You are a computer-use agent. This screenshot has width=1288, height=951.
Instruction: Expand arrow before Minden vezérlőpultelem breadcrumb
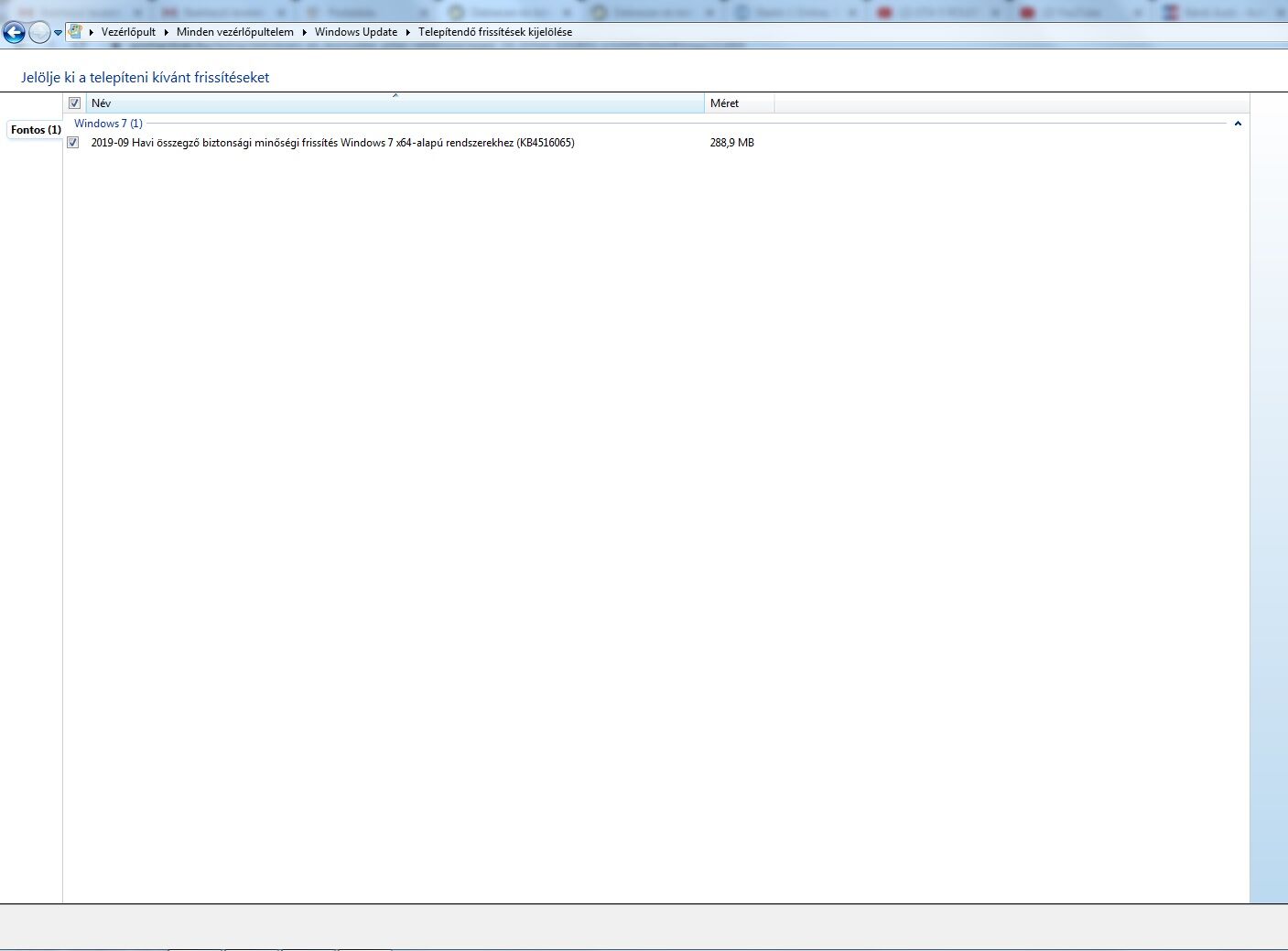167,32
